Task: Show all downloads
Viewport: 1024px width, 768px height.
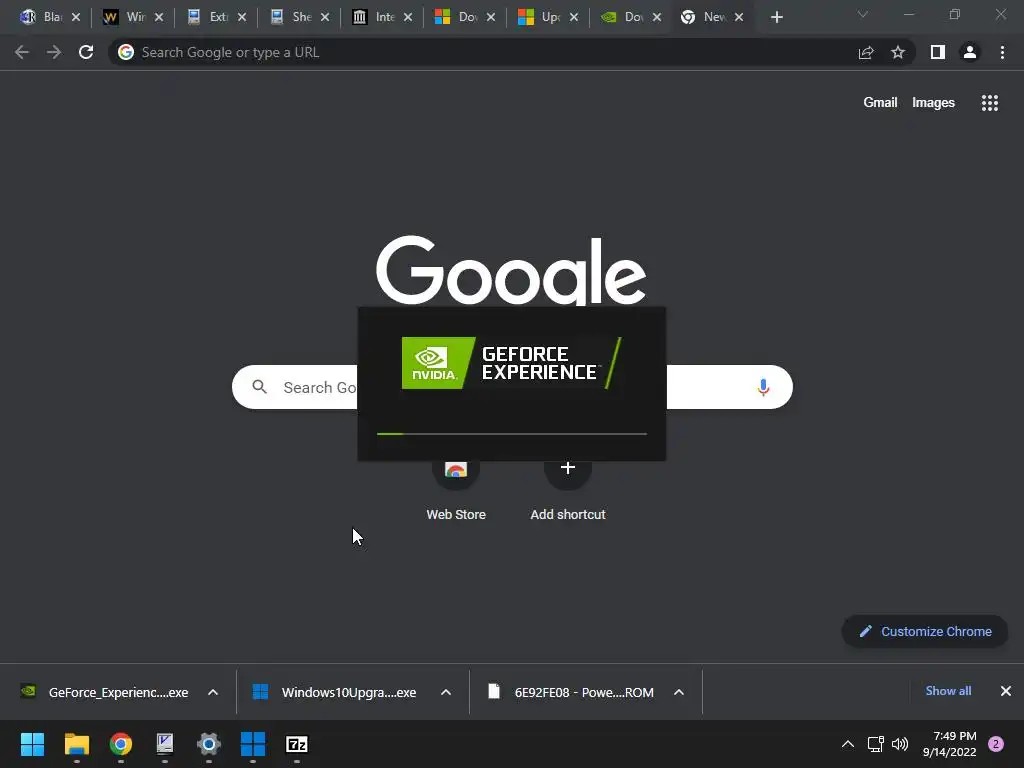Action: pyautogui.click(x=948, y=691)
